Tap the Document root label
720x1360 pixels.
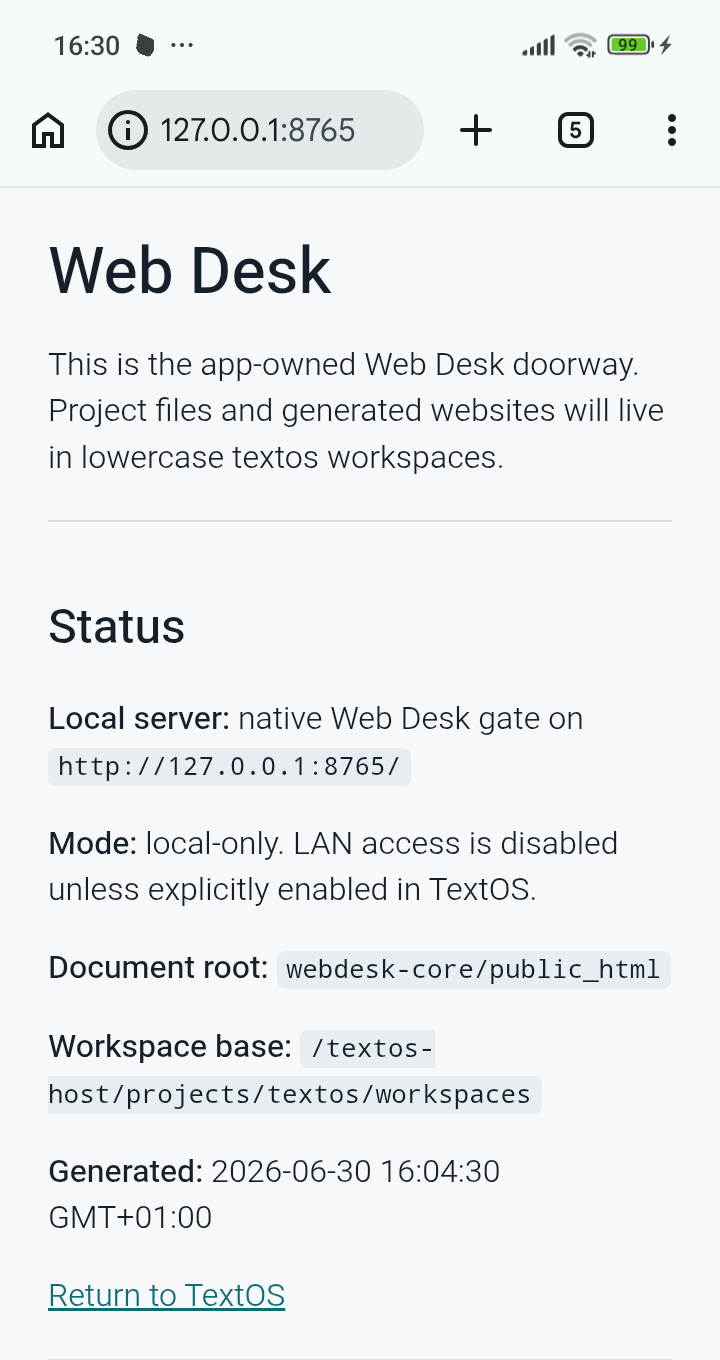coord(158,968)
